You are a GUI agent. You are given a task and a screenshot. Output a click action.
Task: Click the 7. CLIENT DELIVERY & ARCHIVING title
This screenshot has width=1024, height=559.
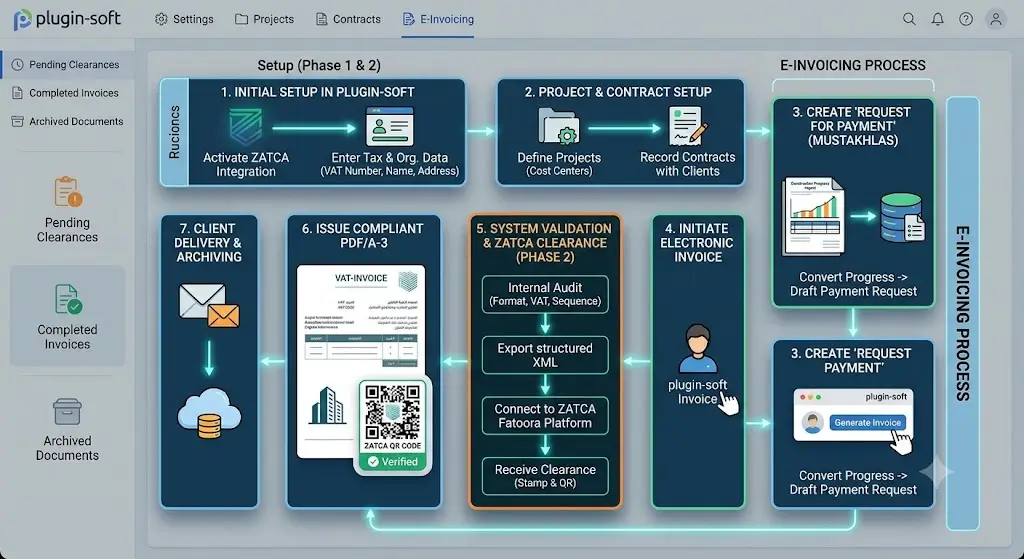(x=208, y=243)
